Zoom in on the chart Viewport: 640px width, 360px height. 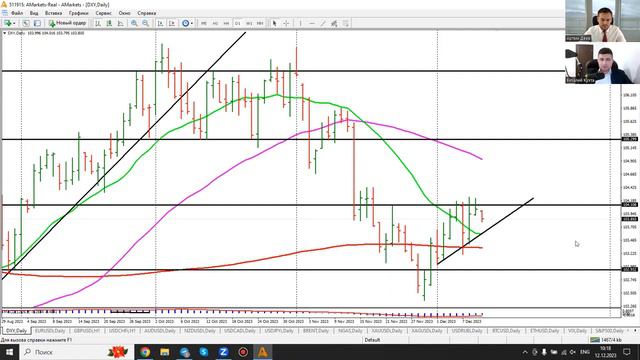(134, 23)
